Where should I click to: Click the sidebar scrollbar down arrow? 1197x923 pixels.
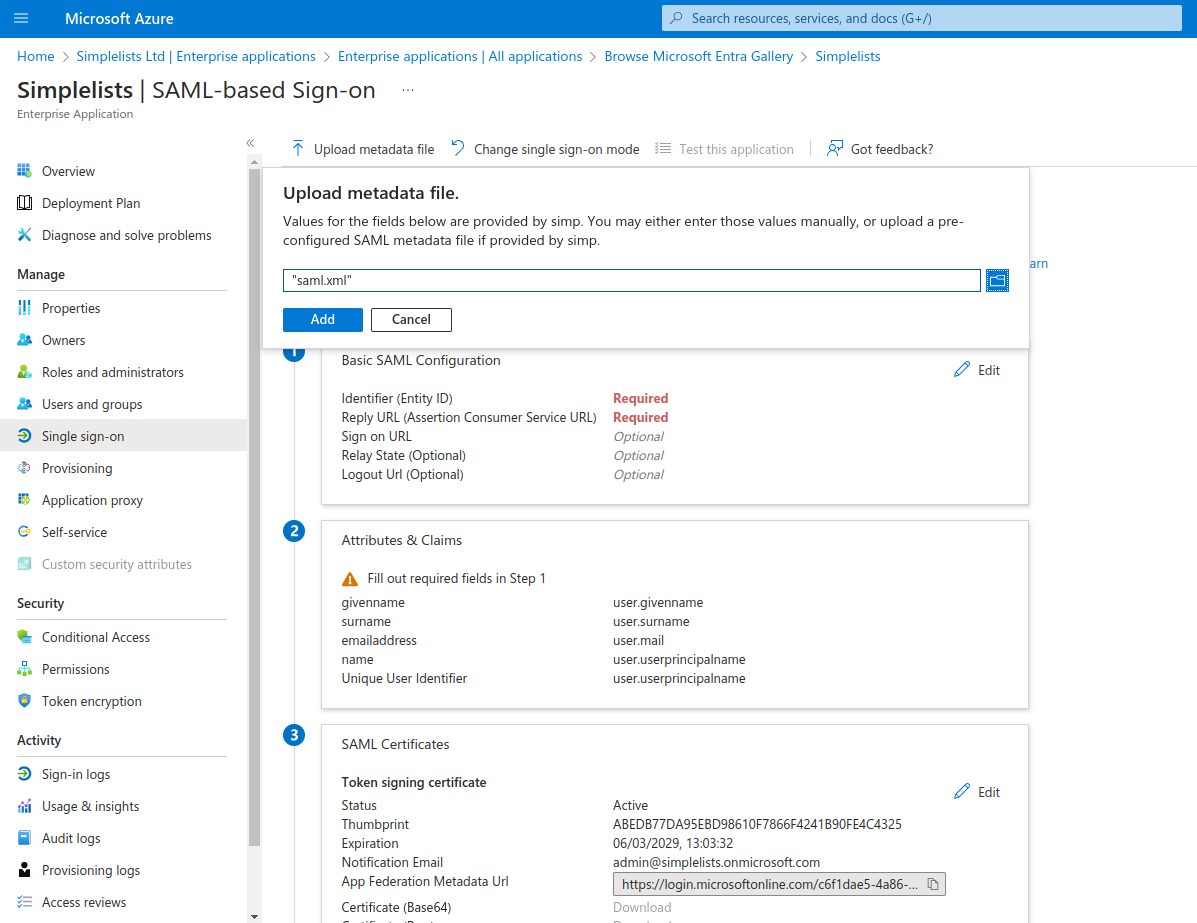(254, 916)
